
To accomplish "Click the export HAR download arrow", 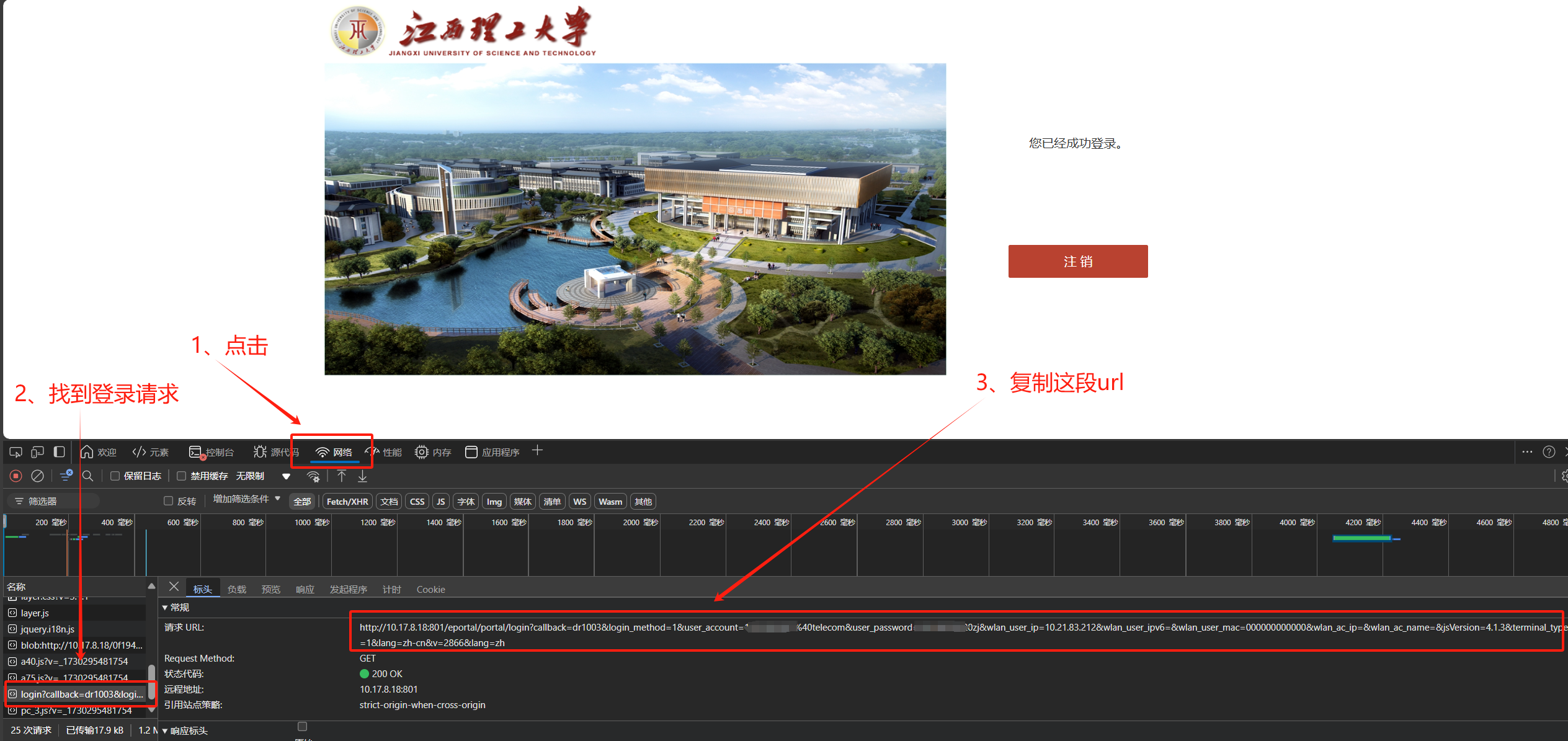I will (363, 476).
